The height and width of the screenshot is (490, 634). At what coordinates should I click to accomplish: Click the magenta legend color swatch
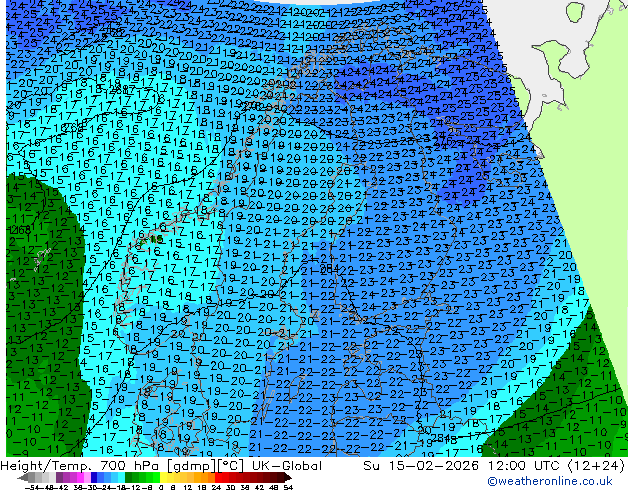[x=80, y=478]
